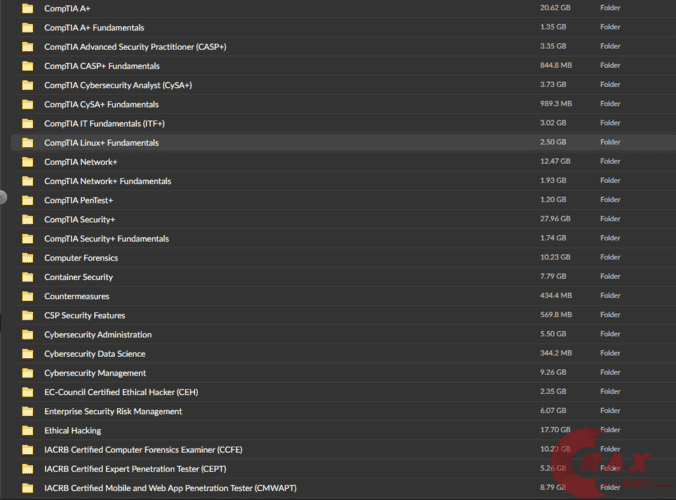Select the CompTIA CySA+ Fundamentals name

101,104
